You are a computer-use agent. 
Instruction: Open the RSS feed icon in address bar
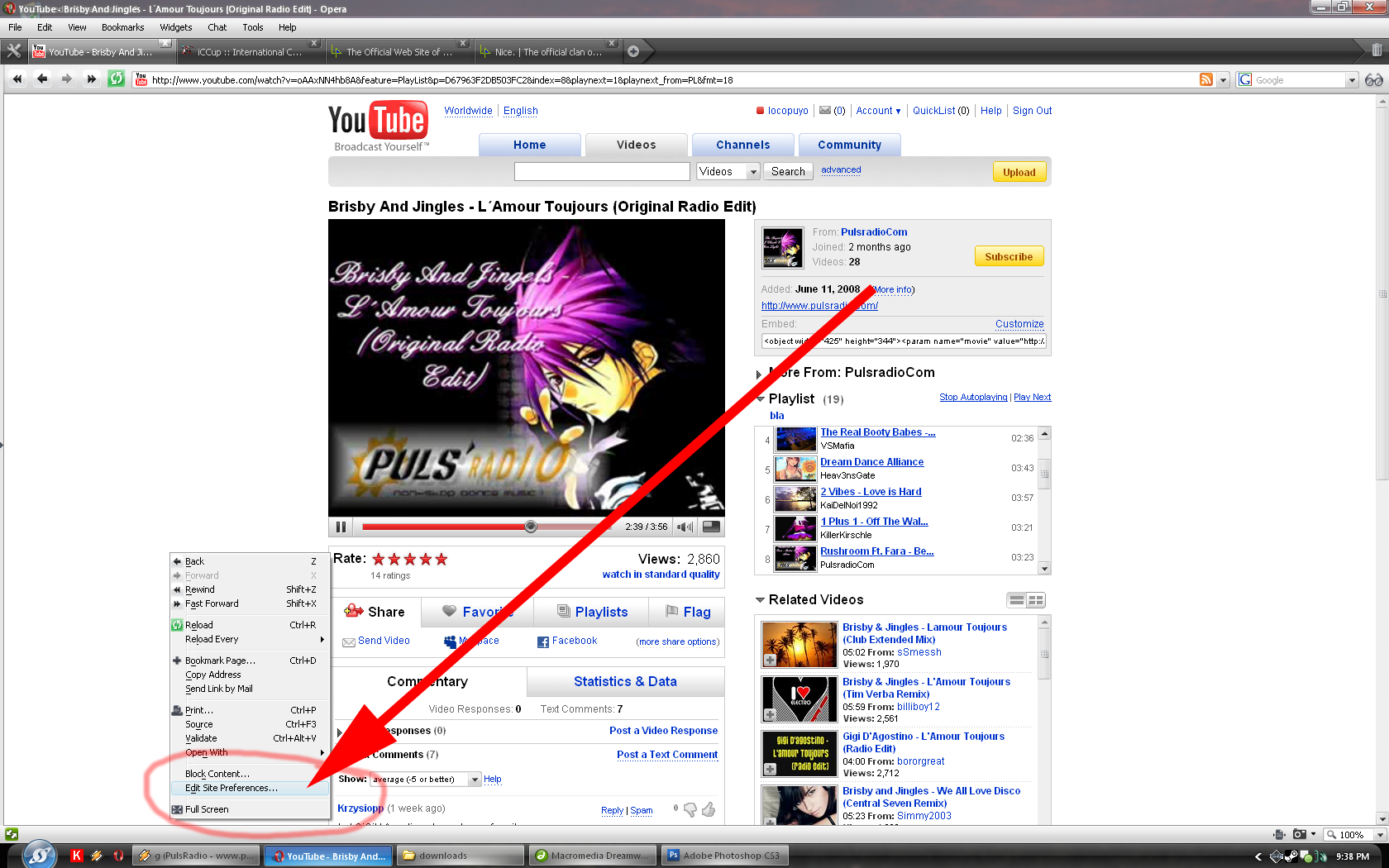(x=1206, y=79)
